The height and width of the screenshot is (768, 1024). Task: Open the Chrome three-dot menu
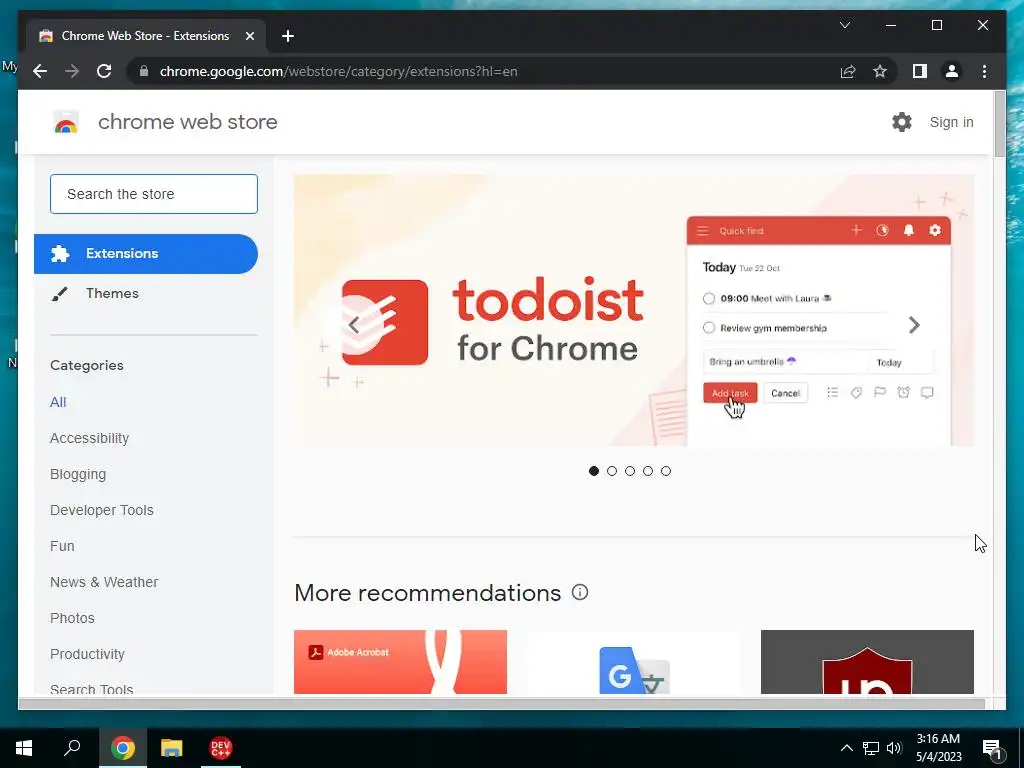(x=984, y=71)
